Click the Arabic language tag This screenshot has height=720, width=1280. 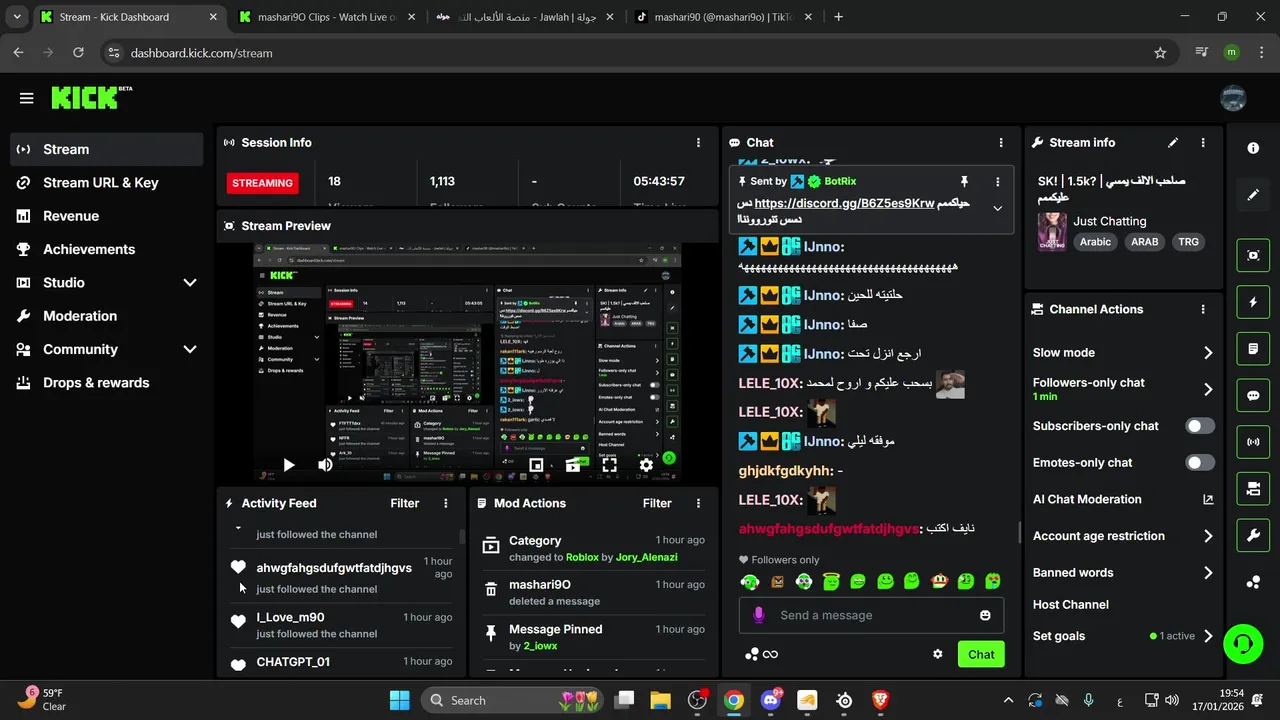[x=1095, y=242]
